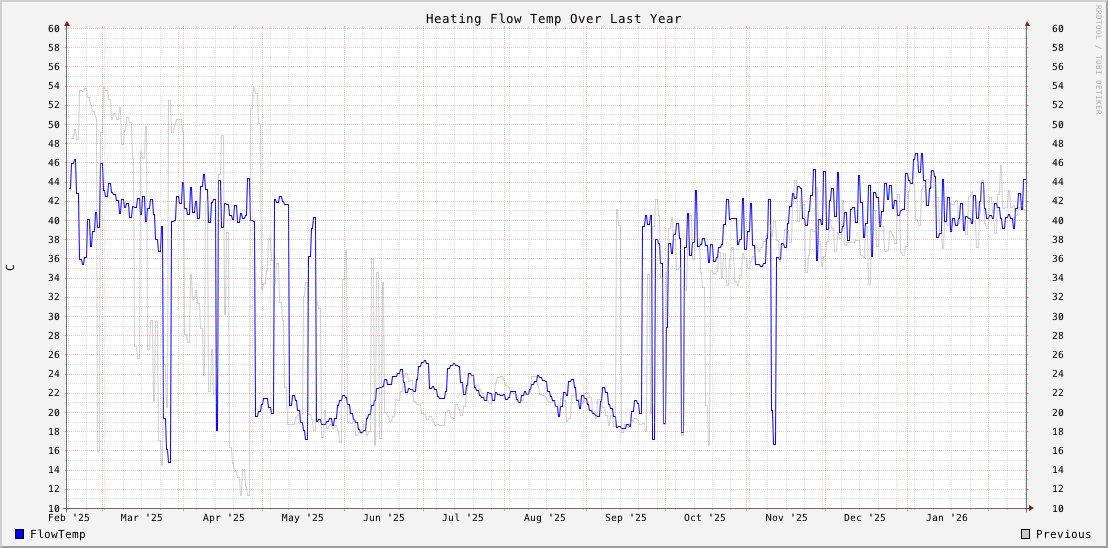Select the Jul '25 label on the time axis
Viewport: 1108px width, 548px height.
click(463, 517)
